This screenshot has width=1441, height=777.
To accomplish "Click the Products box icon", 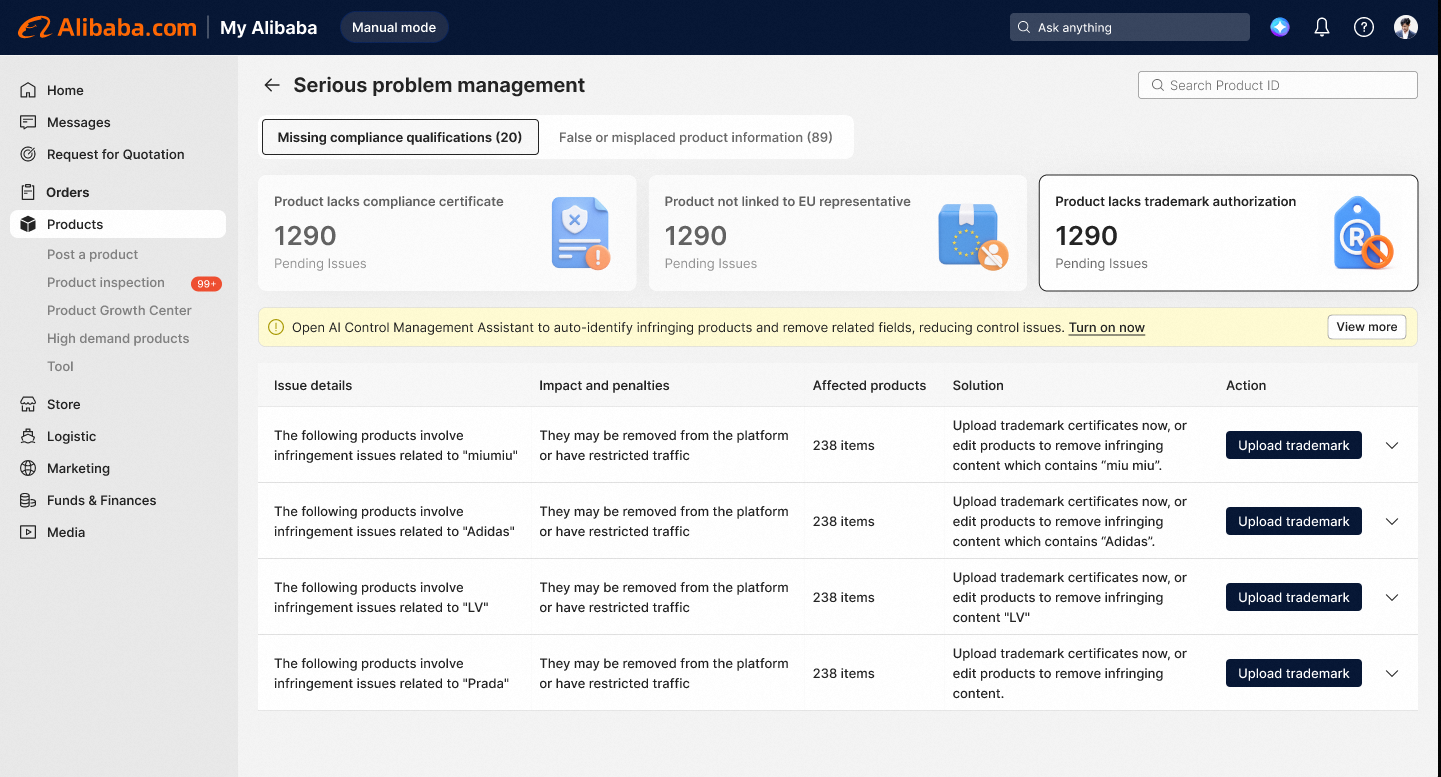I will tap(28, 224).
